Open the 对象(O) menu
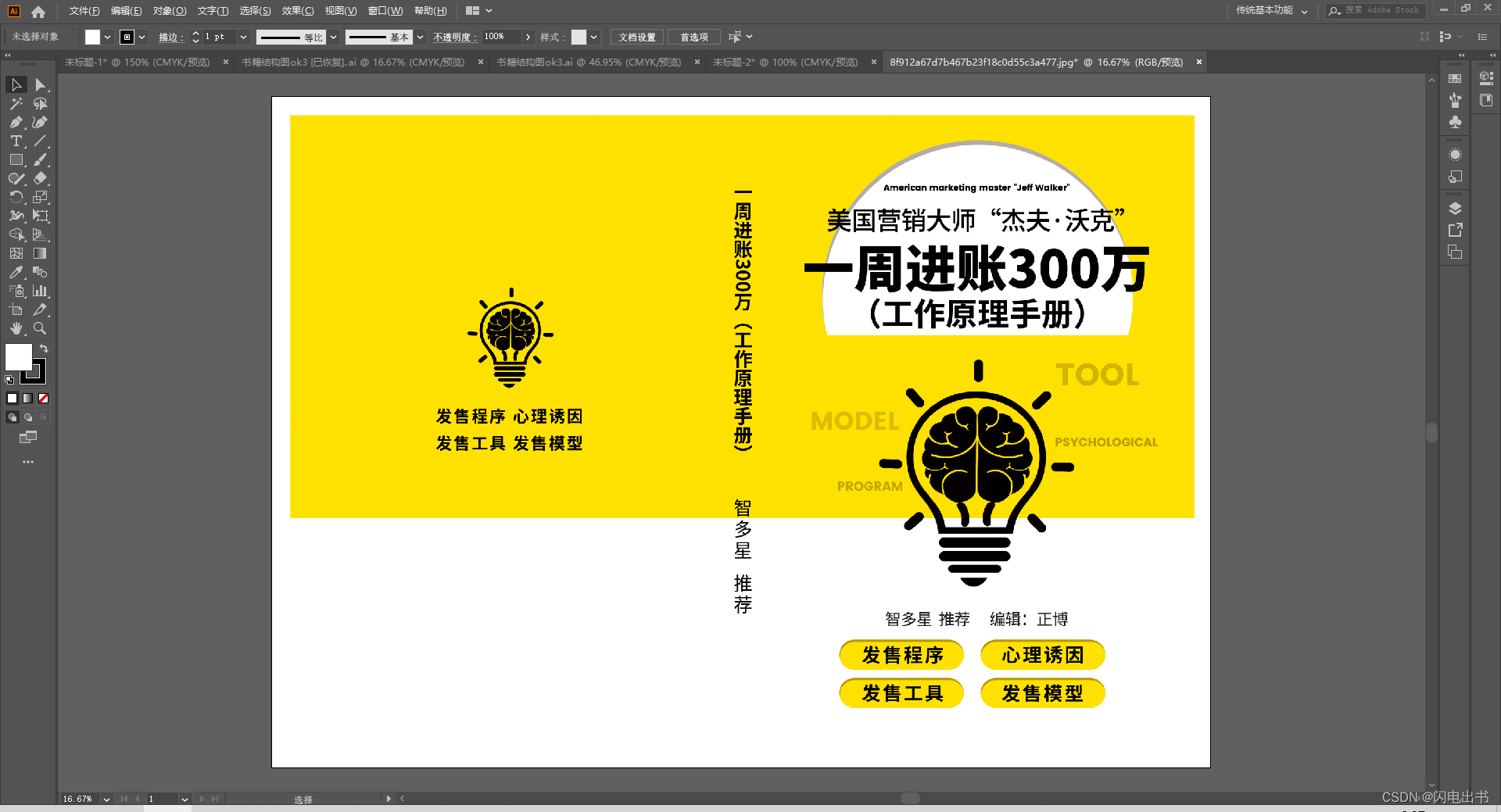Viewport: 1501px width, 812px height. click(x=170, y=11)
